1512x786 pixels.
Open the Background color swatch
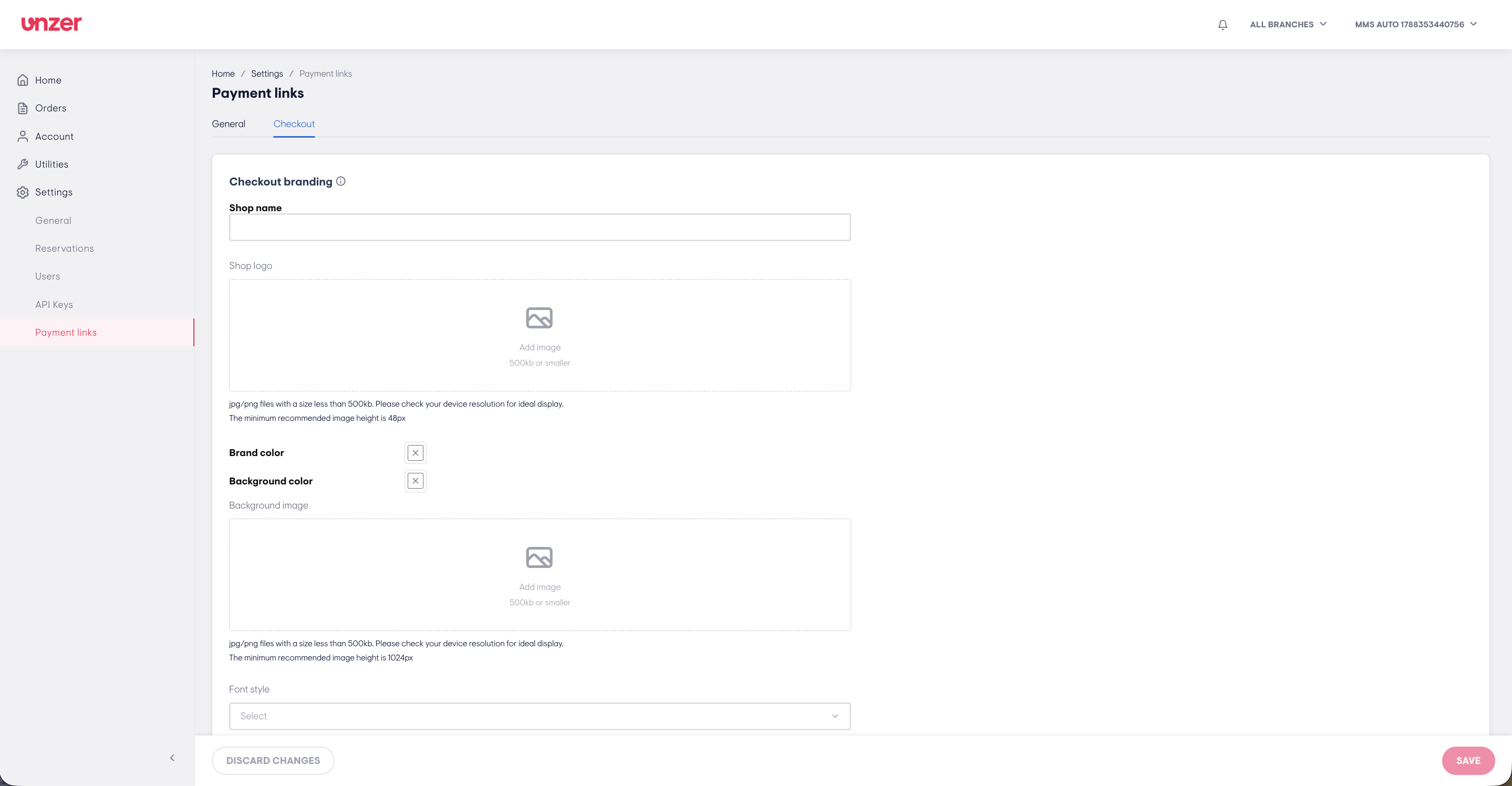[416, 481]
